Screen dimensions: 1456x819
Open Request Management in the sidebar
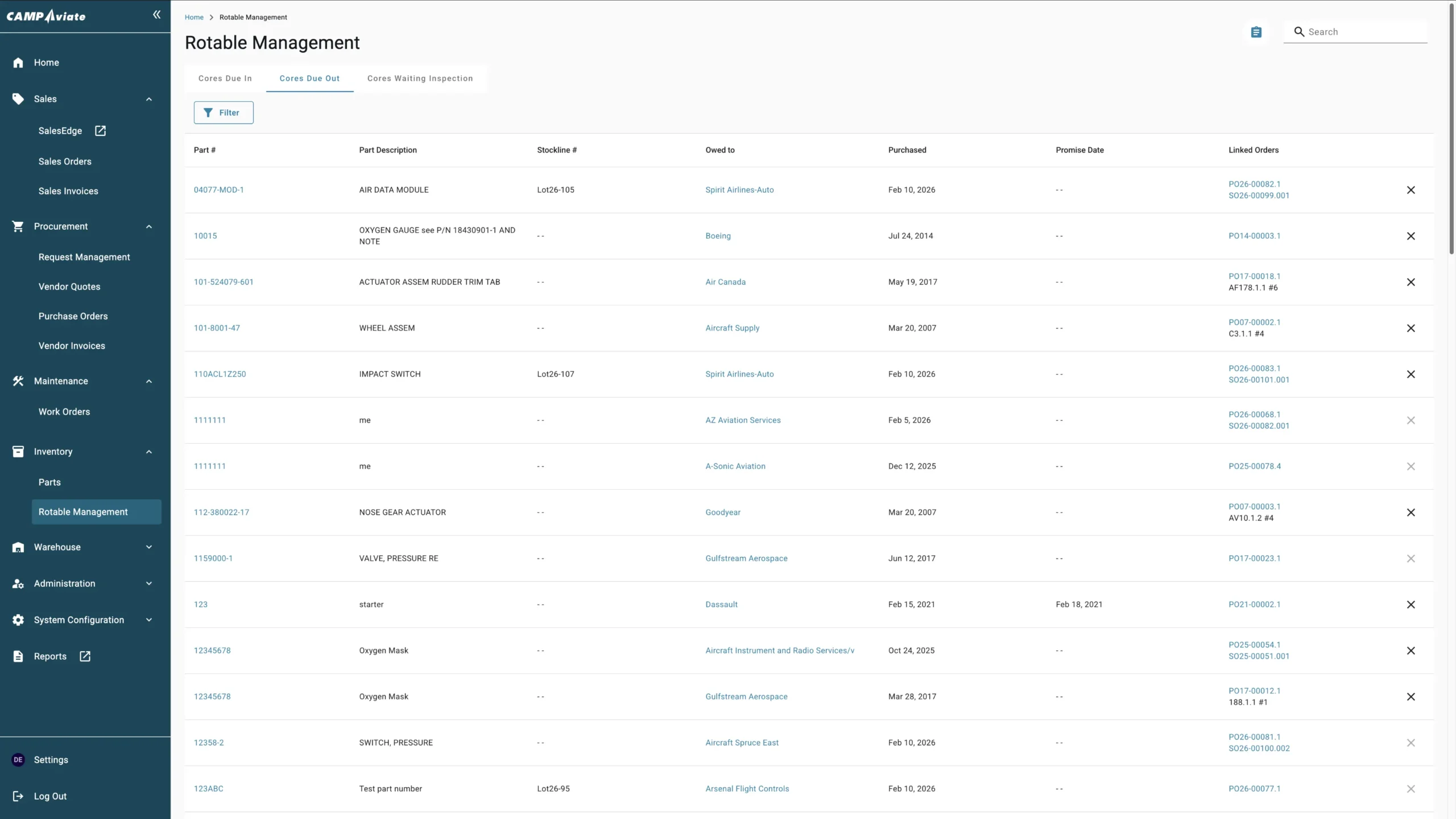pyautogui.click(x=84, y=257)
